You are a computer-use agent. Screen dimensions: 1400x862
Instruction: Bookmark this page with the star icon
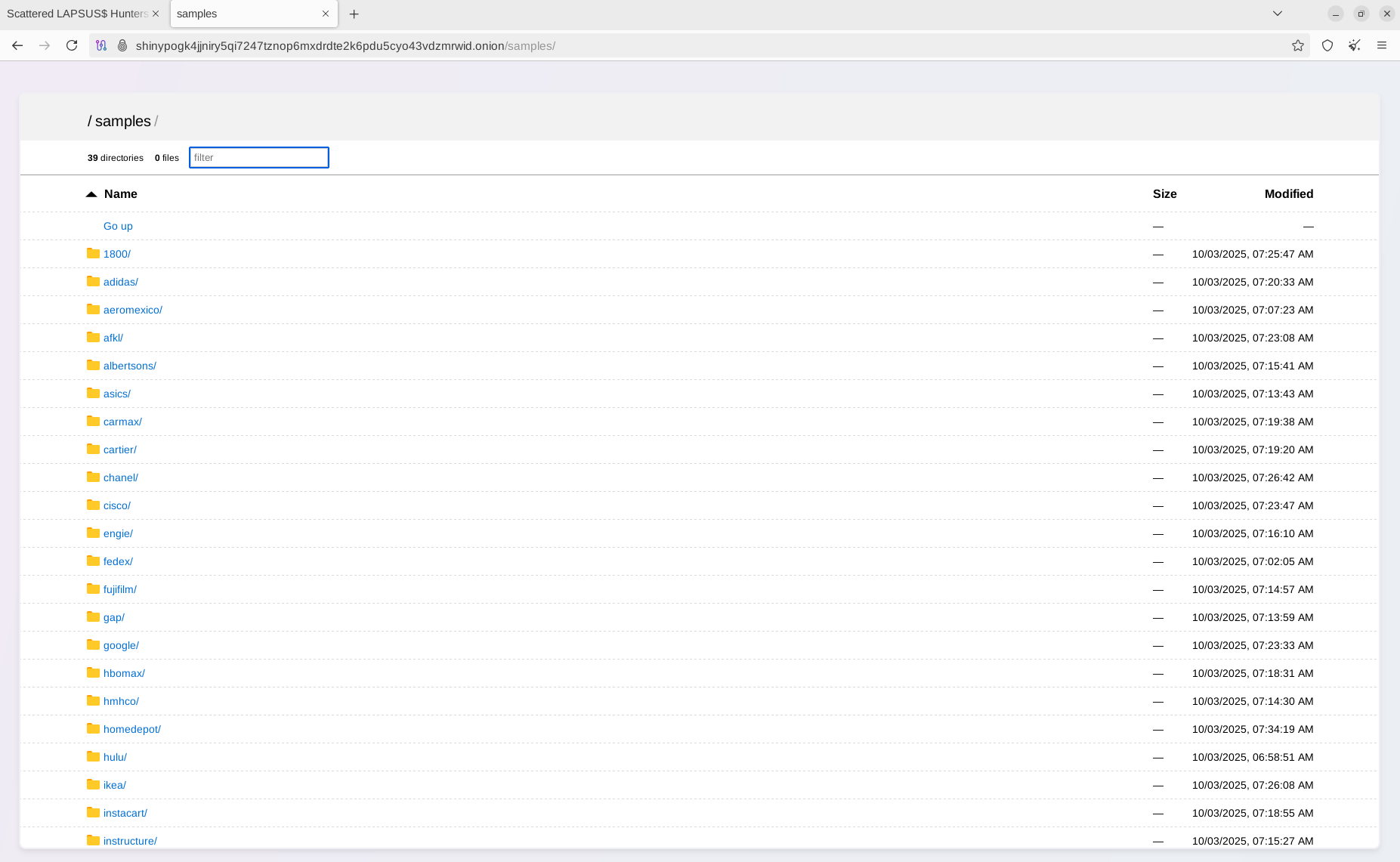(1297, 45)
